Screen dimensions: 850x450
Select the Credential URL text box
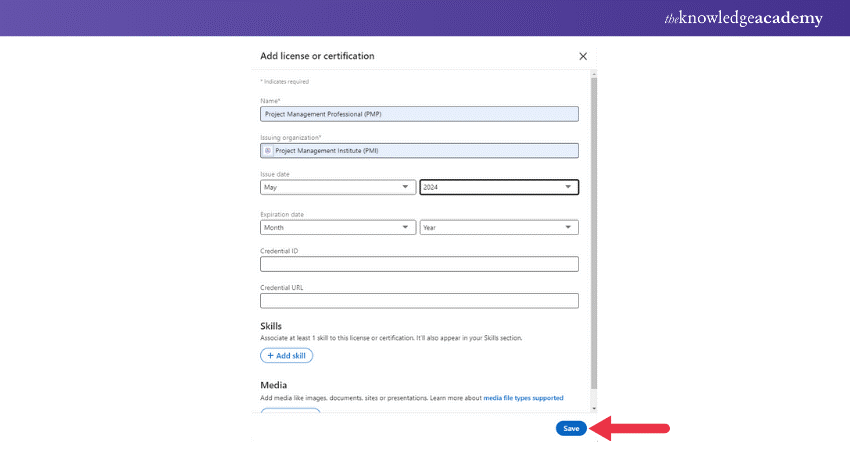(419, 301)
